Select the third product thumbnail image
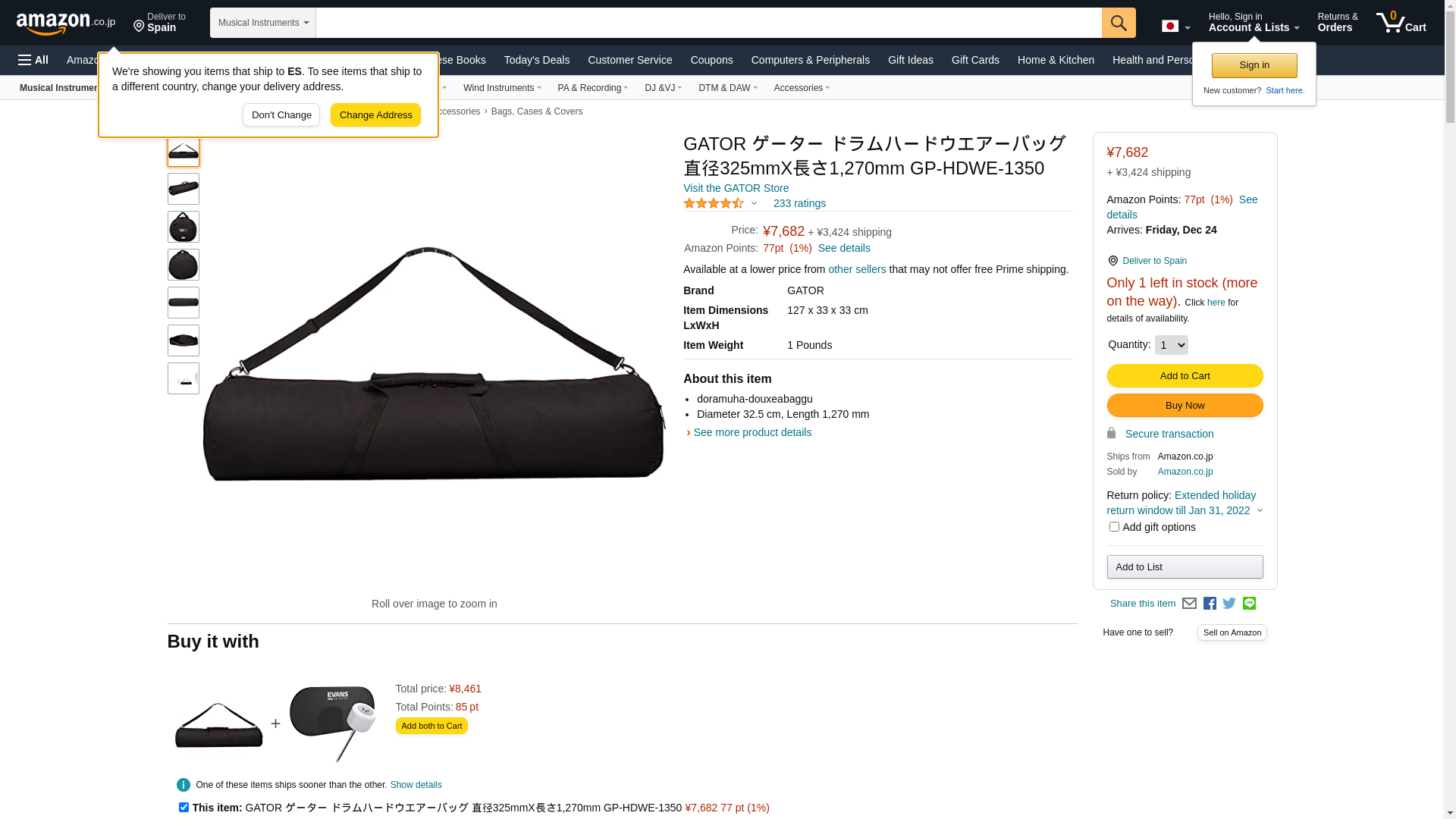 (184, 227)
